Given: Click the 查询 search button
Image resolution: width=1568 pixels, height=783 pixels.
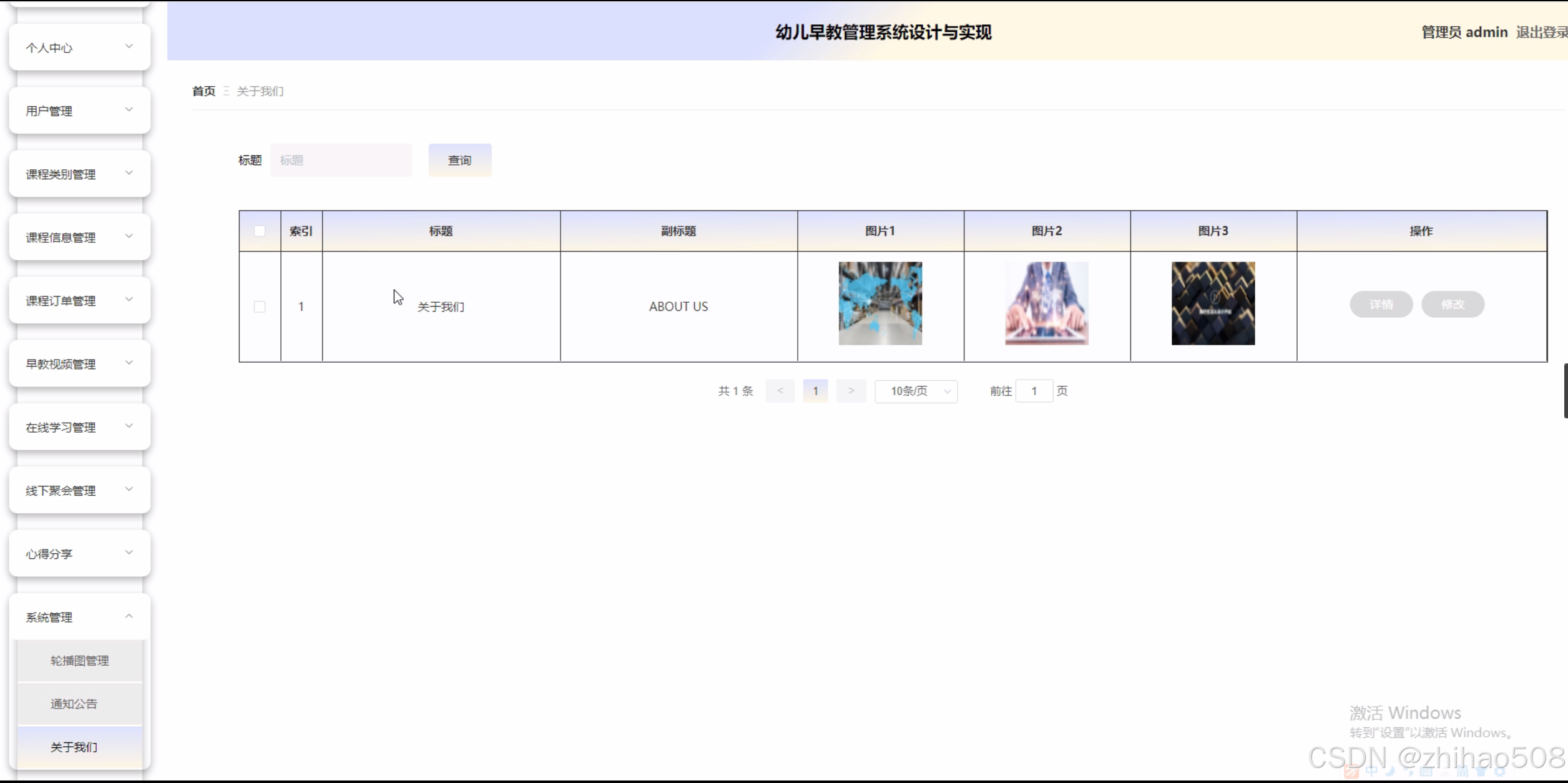Looking at the screenshot, I should (459, 160).
